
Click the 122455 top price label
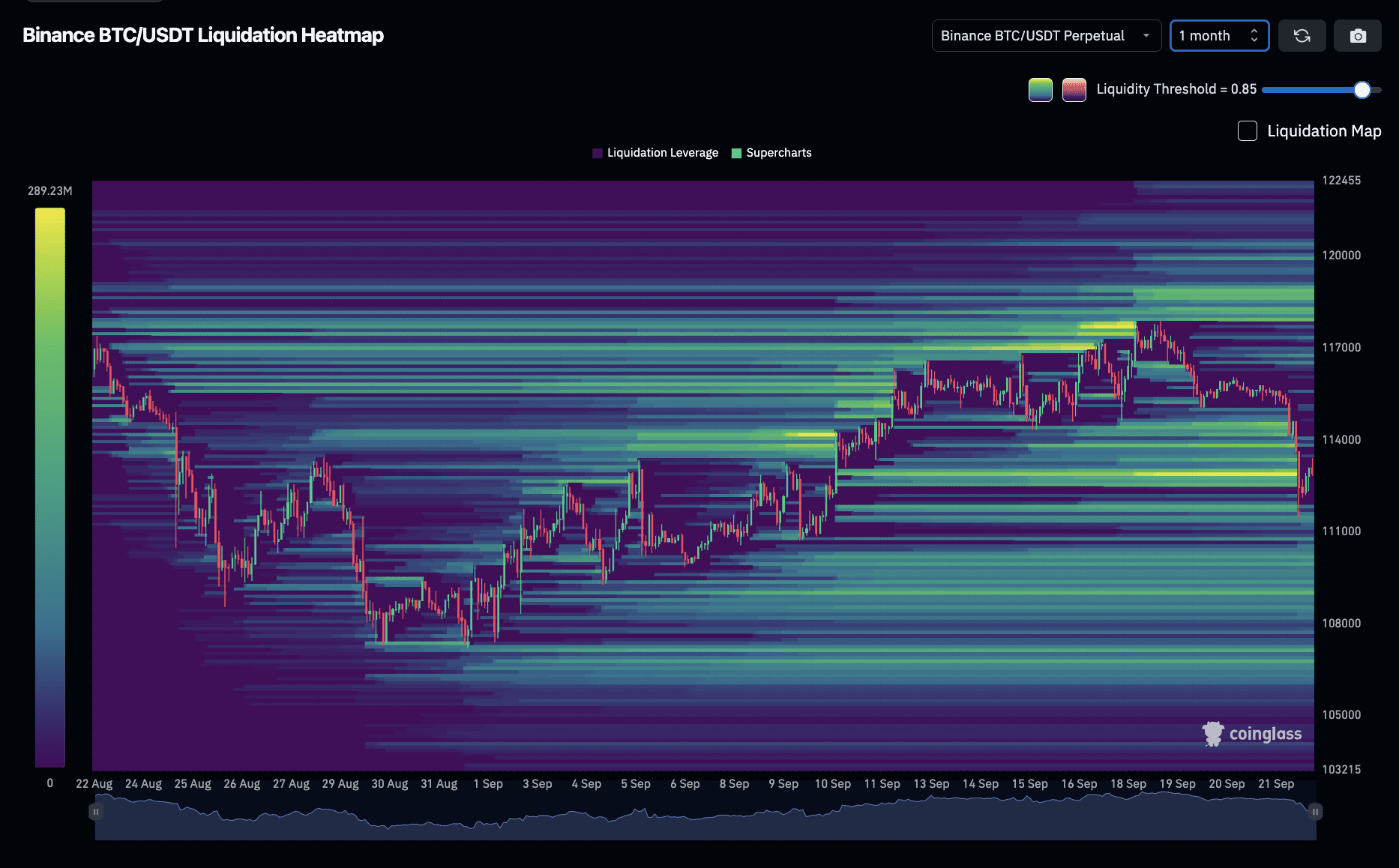1341,181
